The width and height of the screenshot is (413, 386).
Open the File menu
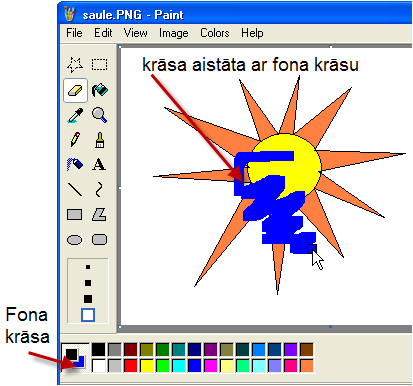(74, 33)
